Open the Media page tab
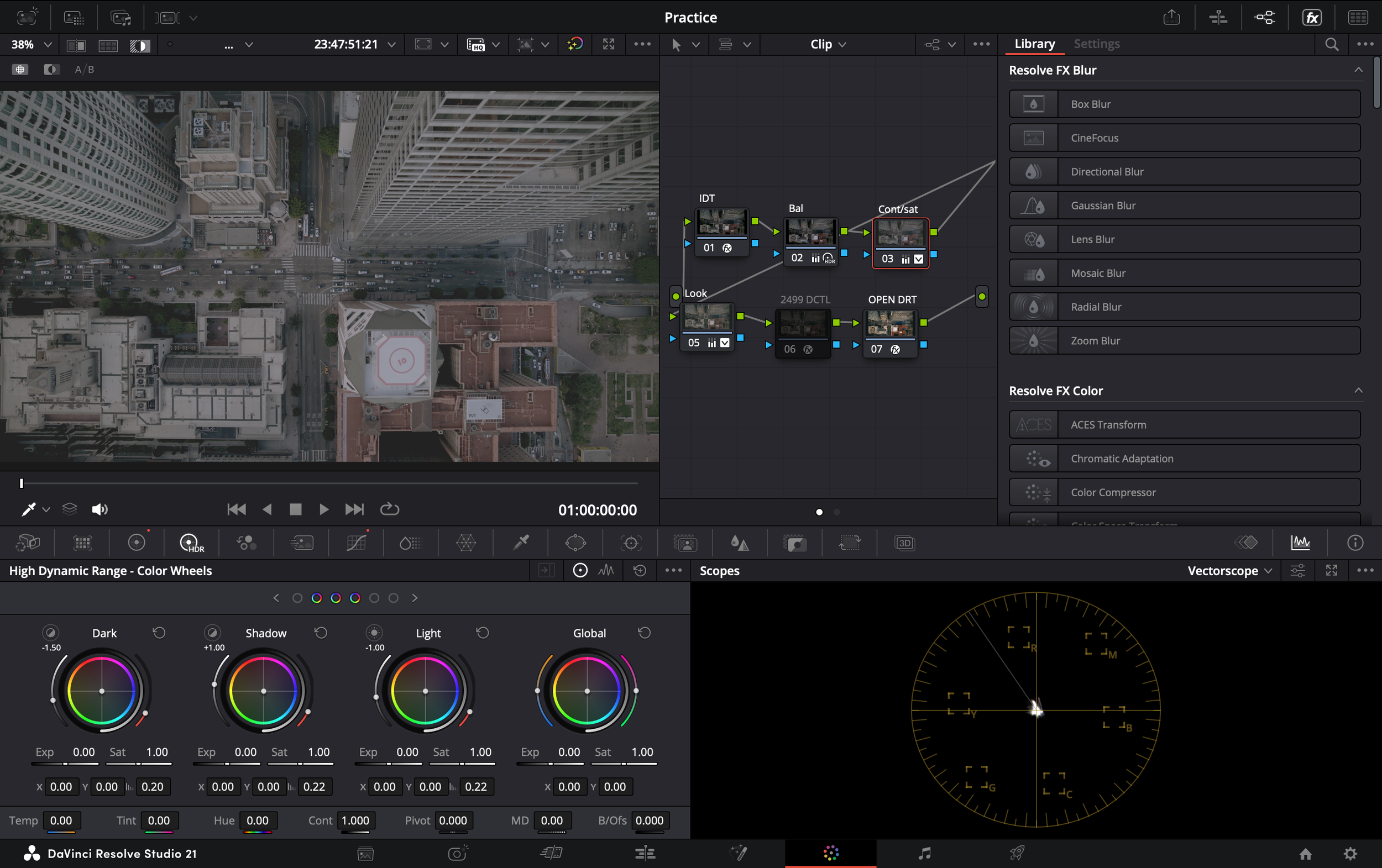The image size is (1382, 868). (x=365, y=854)
